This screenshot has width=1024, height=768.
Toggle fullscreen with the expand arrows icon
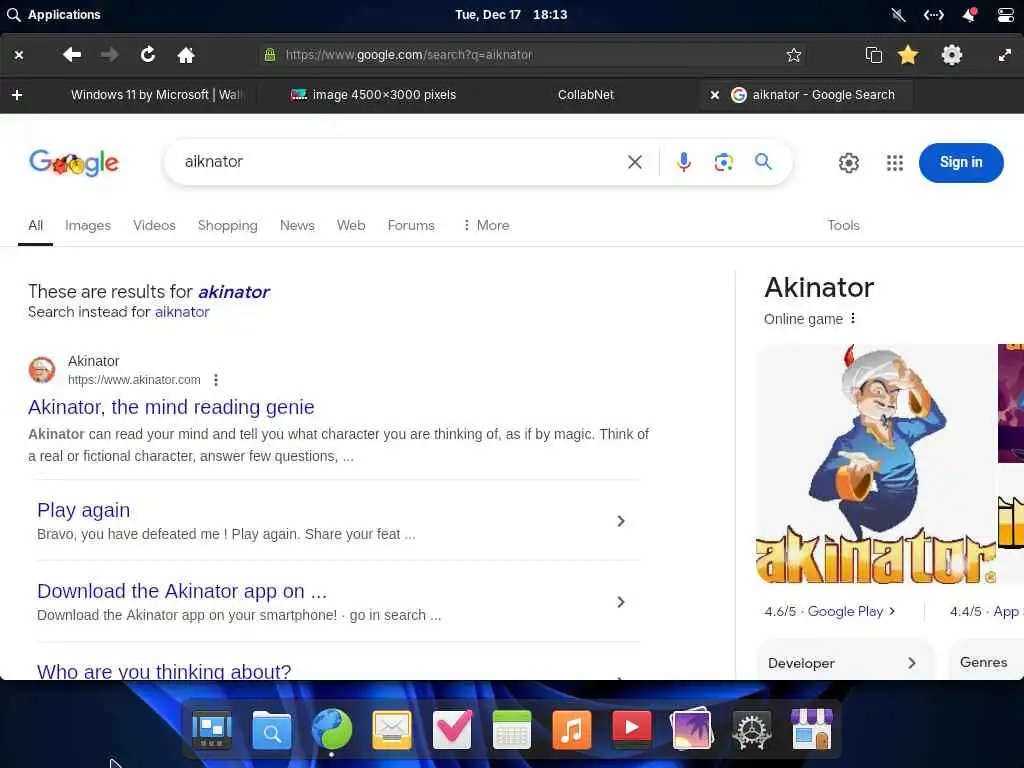[1005, 56]
